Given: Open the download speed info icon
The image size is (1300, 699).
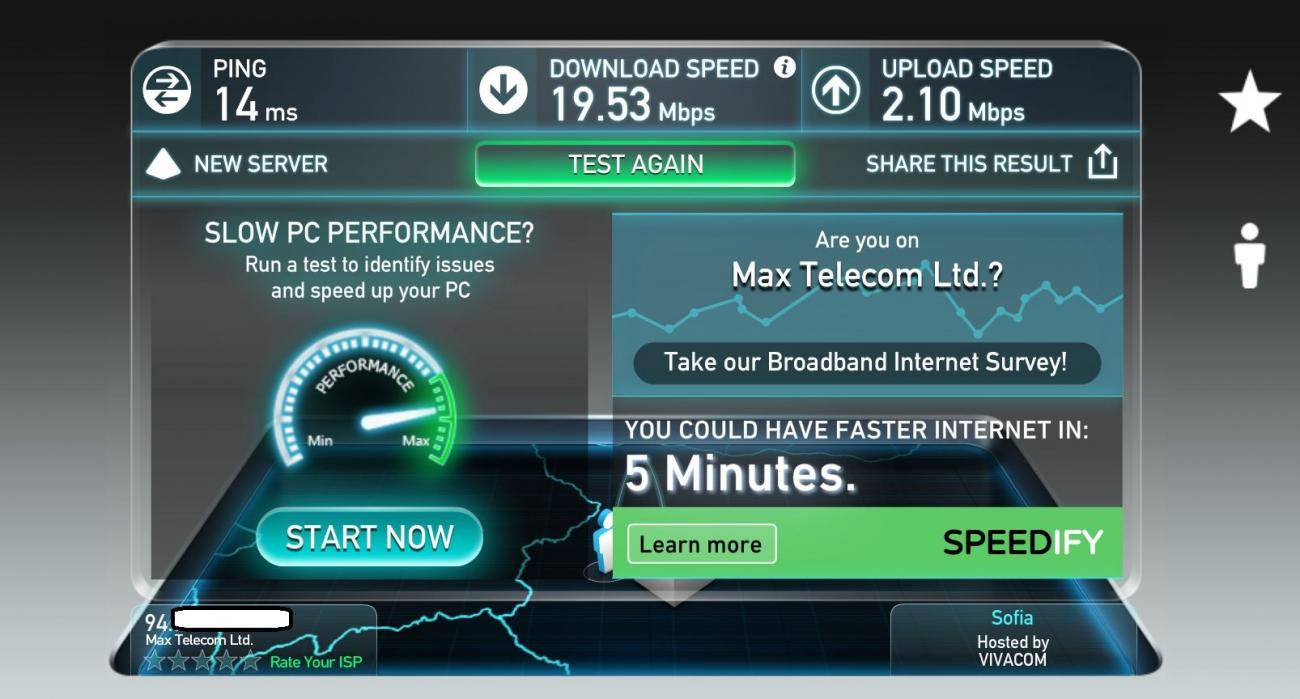Looking at the screenshot, I should click(784, 67).
